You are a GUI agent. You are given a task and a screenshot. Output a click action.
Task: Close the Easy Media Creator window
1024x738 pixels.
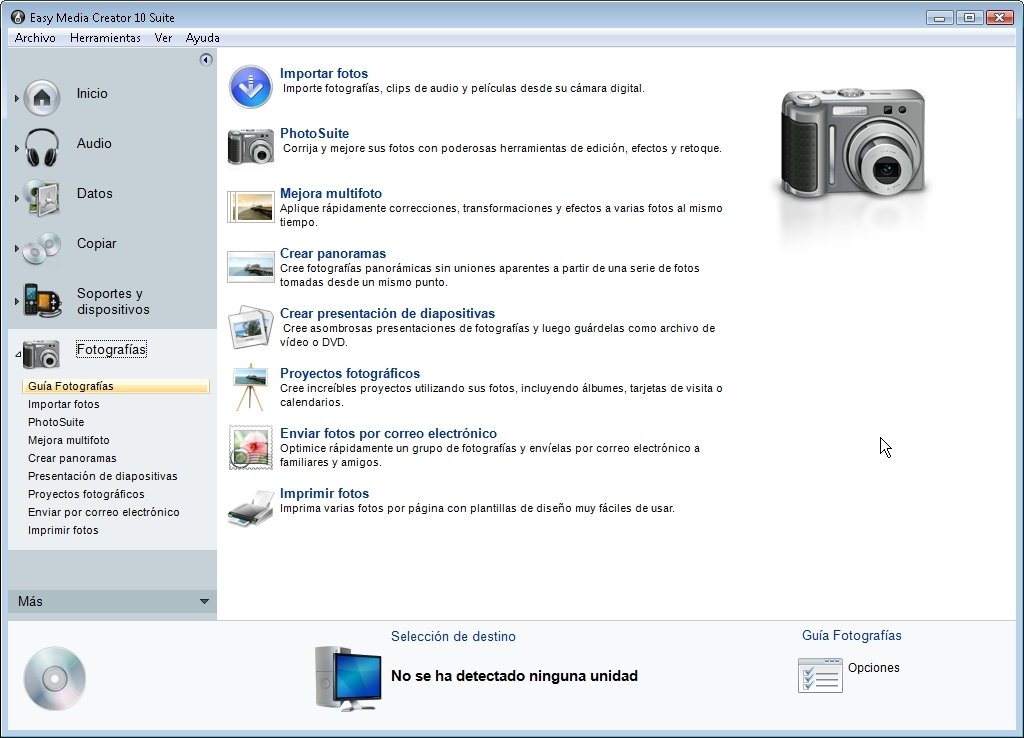pos(999,18)
